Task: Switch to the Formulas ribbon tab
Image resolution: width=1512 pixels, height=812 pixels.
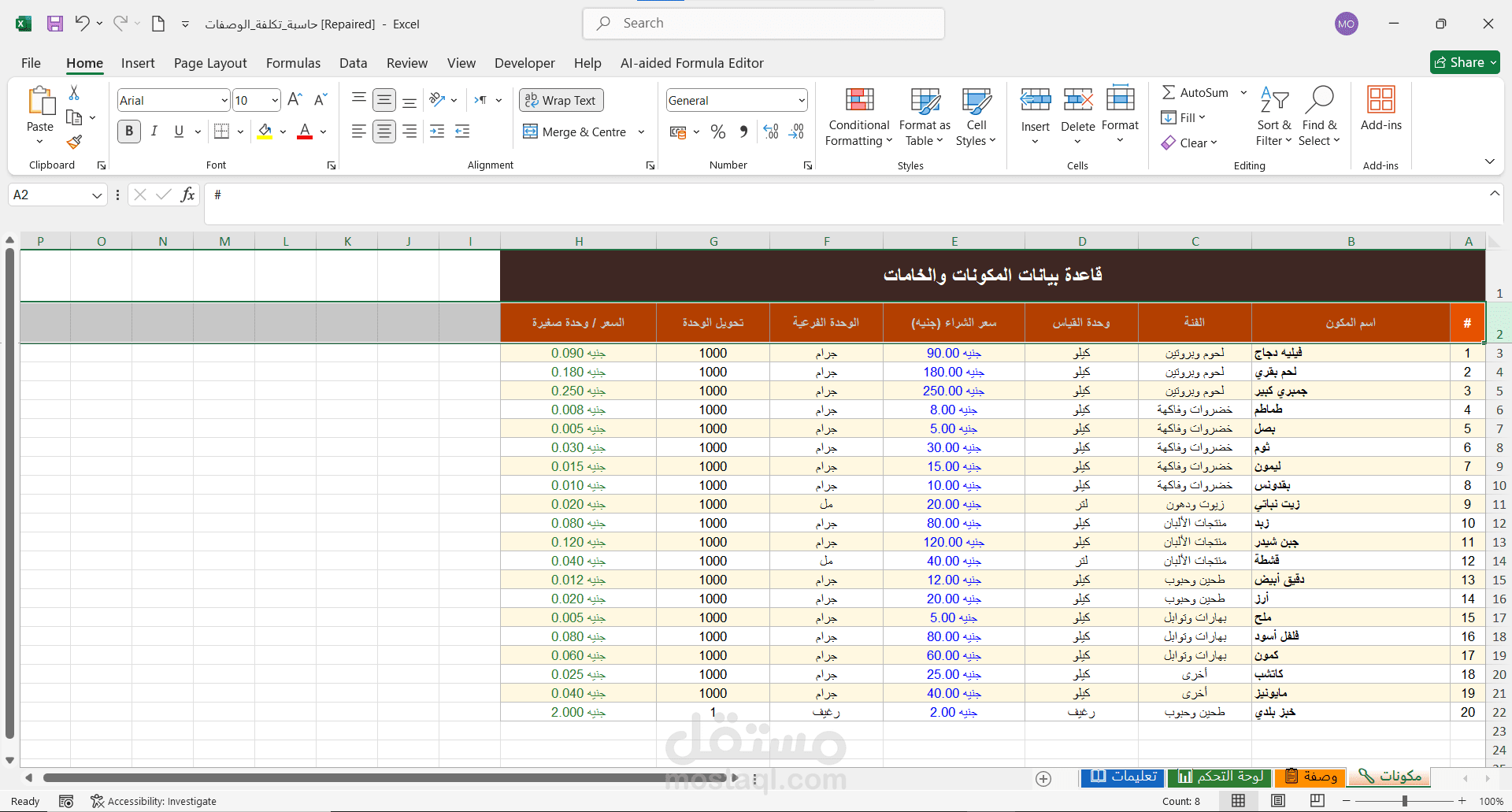Action: [293, 63]
